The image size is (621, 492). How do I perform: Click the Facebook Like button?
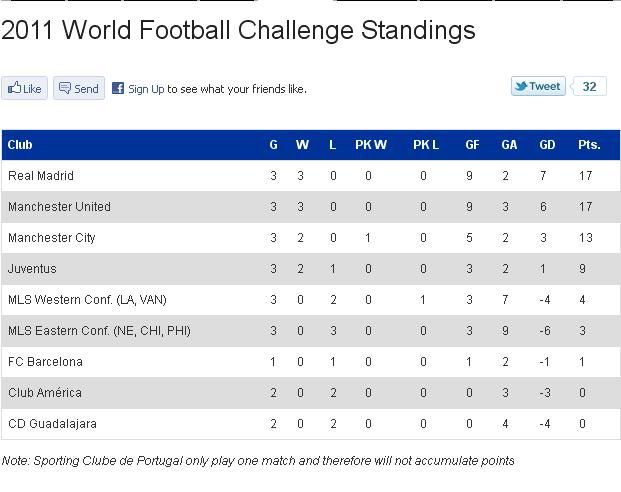(x=25, y=88)
